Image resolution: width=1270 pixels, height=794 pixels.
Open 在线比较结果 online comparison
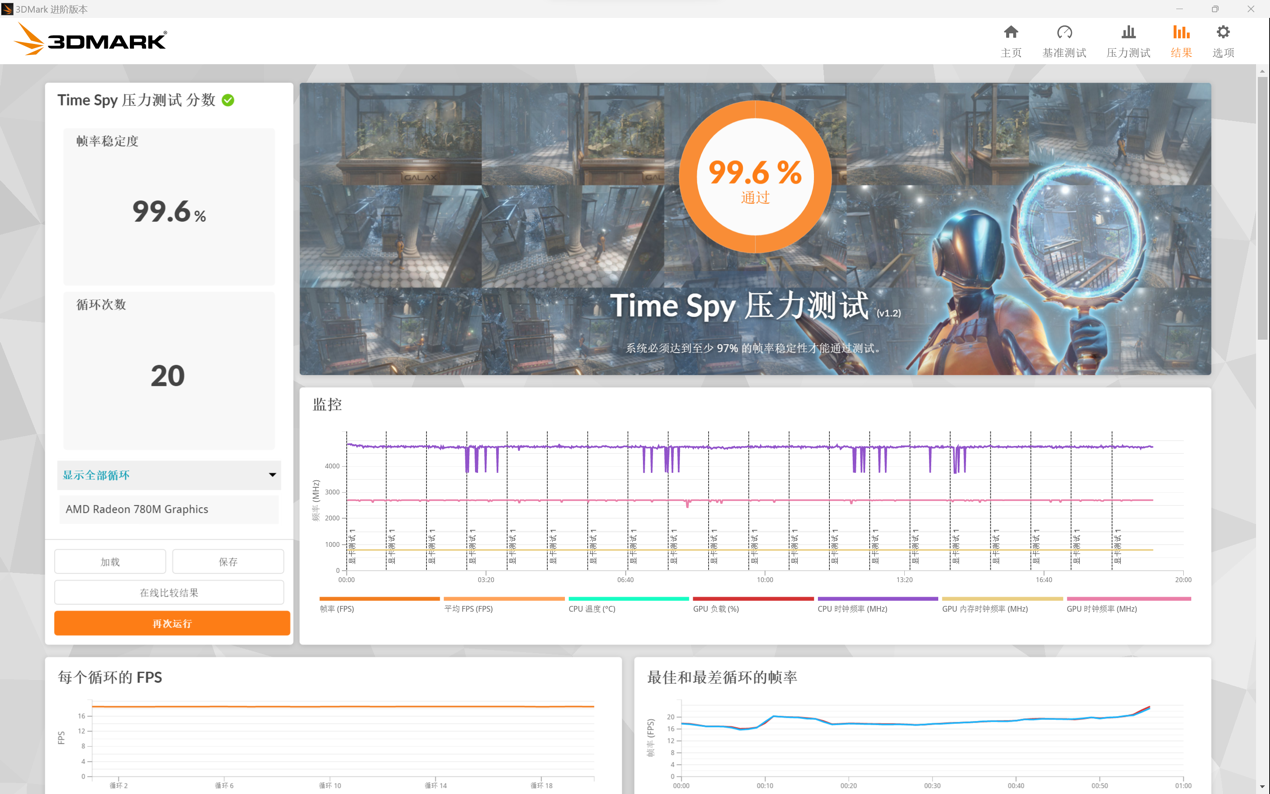click(x=169, y=593)
